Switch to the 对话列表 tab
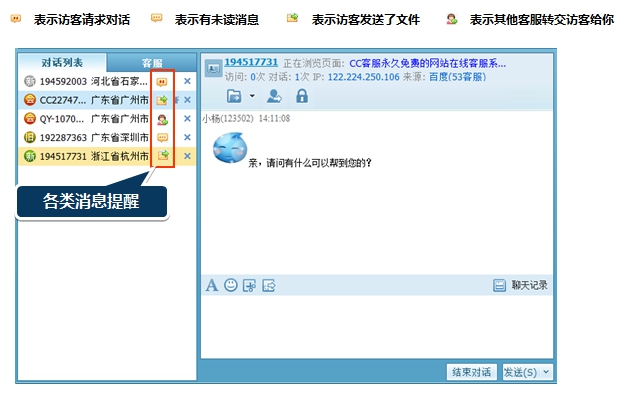This screenshot has height=402, width=627. pyautogui.click(x=62, y=62)
